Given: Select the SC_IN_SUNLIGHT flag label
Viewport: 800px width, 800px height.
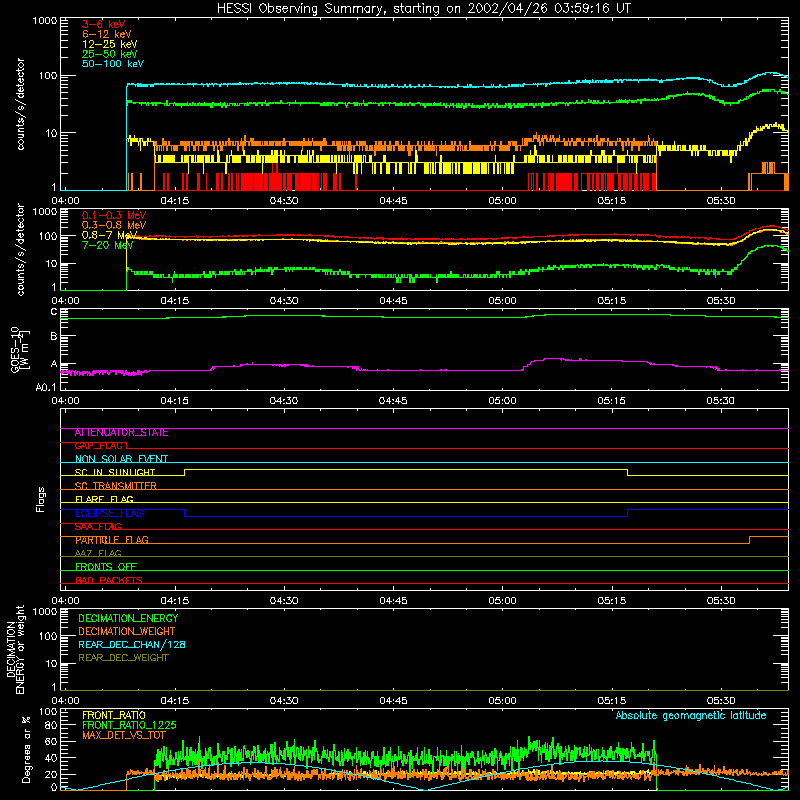Looking at the screenshot, I should (115, 472).
